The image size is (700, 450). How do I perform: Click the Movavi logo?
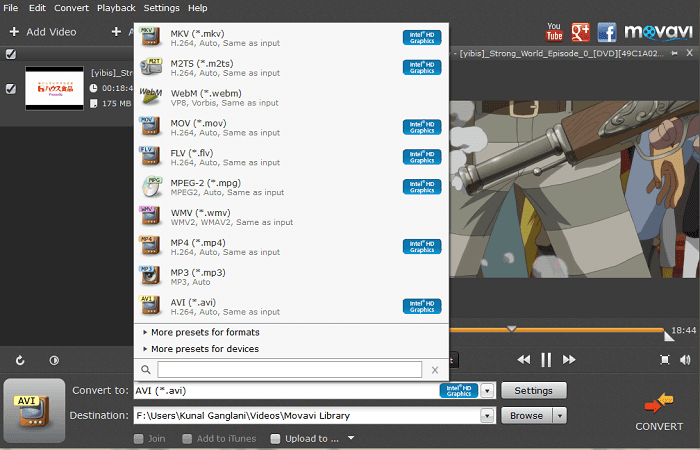tap(658, 32)
